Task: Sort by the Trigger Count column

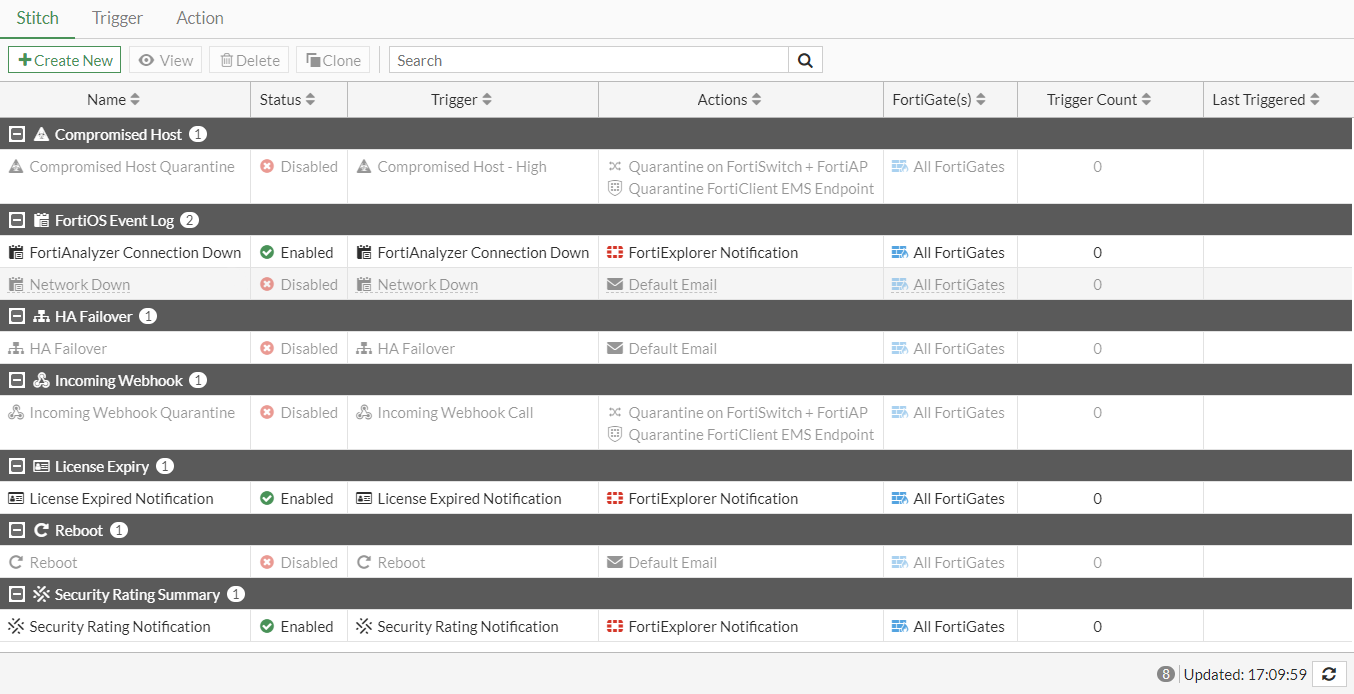Action: (1099, 99)
